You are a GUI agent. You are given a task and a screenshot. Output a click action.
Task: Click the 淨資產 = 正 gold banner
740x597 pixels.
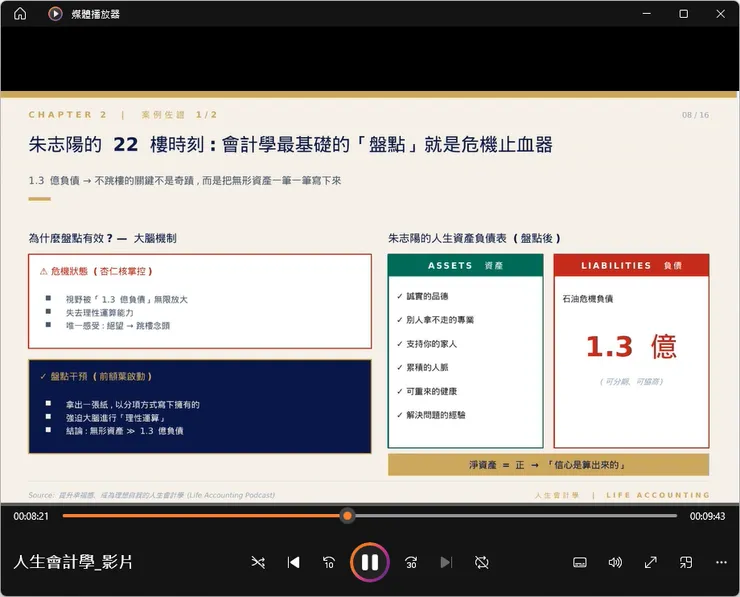[x=548, y=465]
